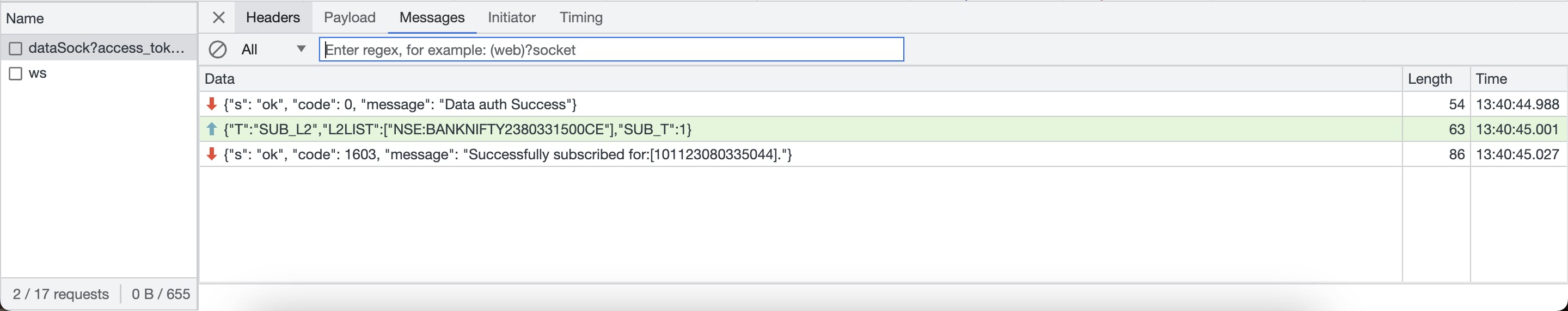Clear all WebSocket messages

[217, 49]
